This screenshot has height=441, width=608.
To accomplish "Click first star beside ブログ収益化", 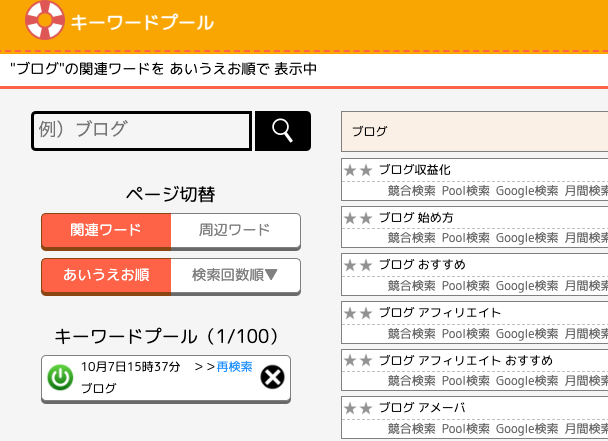I will 350,170.
